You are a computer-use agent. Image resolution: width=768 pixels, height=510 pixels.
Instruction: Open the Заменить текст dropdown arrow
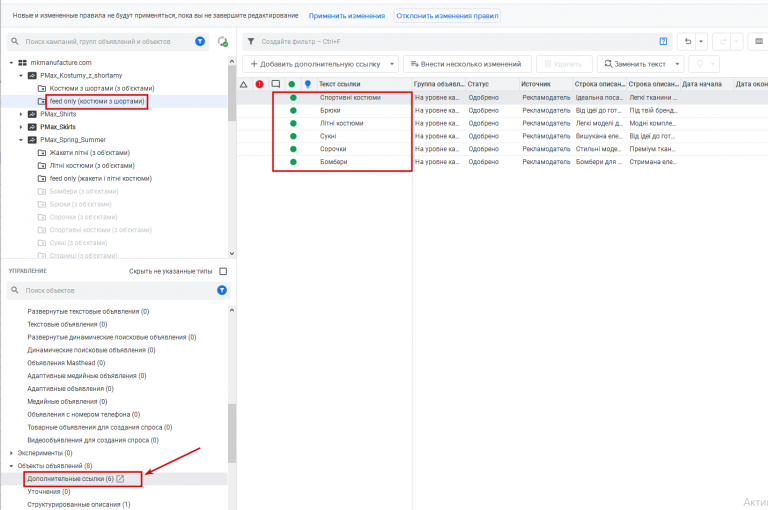(x=677, y=64)
